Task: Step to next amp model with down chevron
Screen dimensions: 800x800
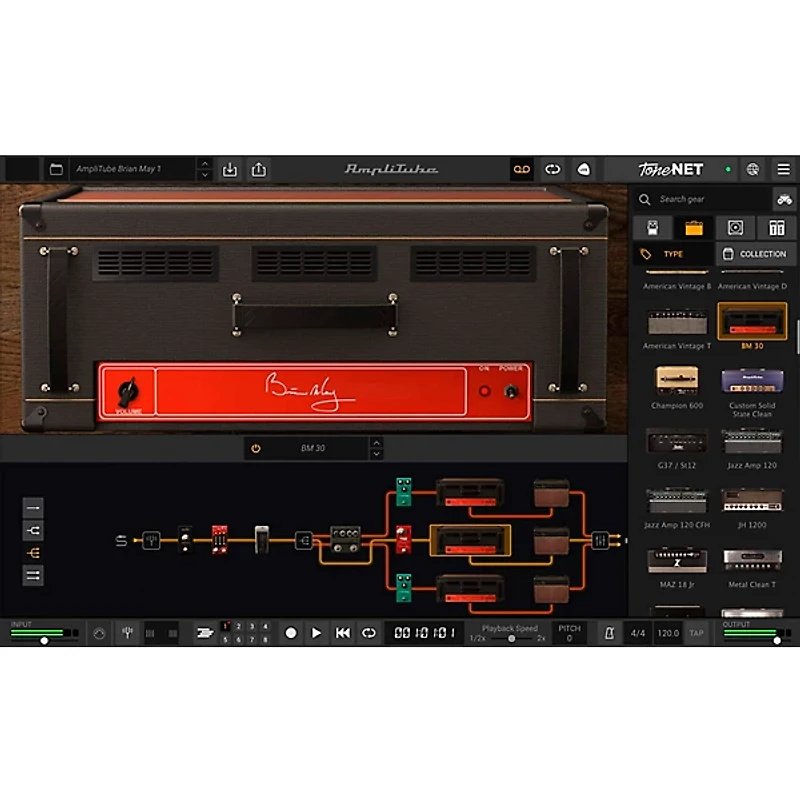Action: pyautogui.click(x=377, y=454)
